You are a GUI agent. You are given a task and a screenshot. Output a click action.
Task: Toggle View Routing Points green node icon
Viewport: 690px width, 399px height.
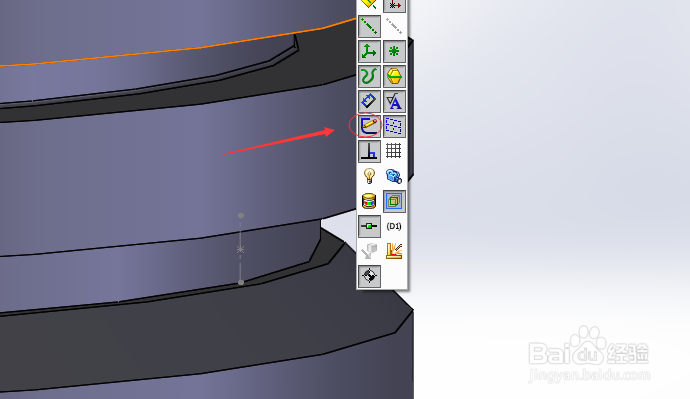pos(369,226)
